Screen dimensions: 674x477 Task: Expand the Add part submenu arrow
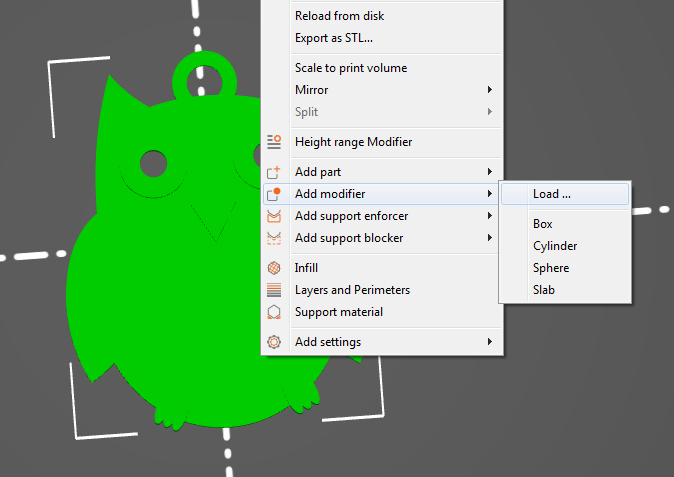tap(490, 171)
